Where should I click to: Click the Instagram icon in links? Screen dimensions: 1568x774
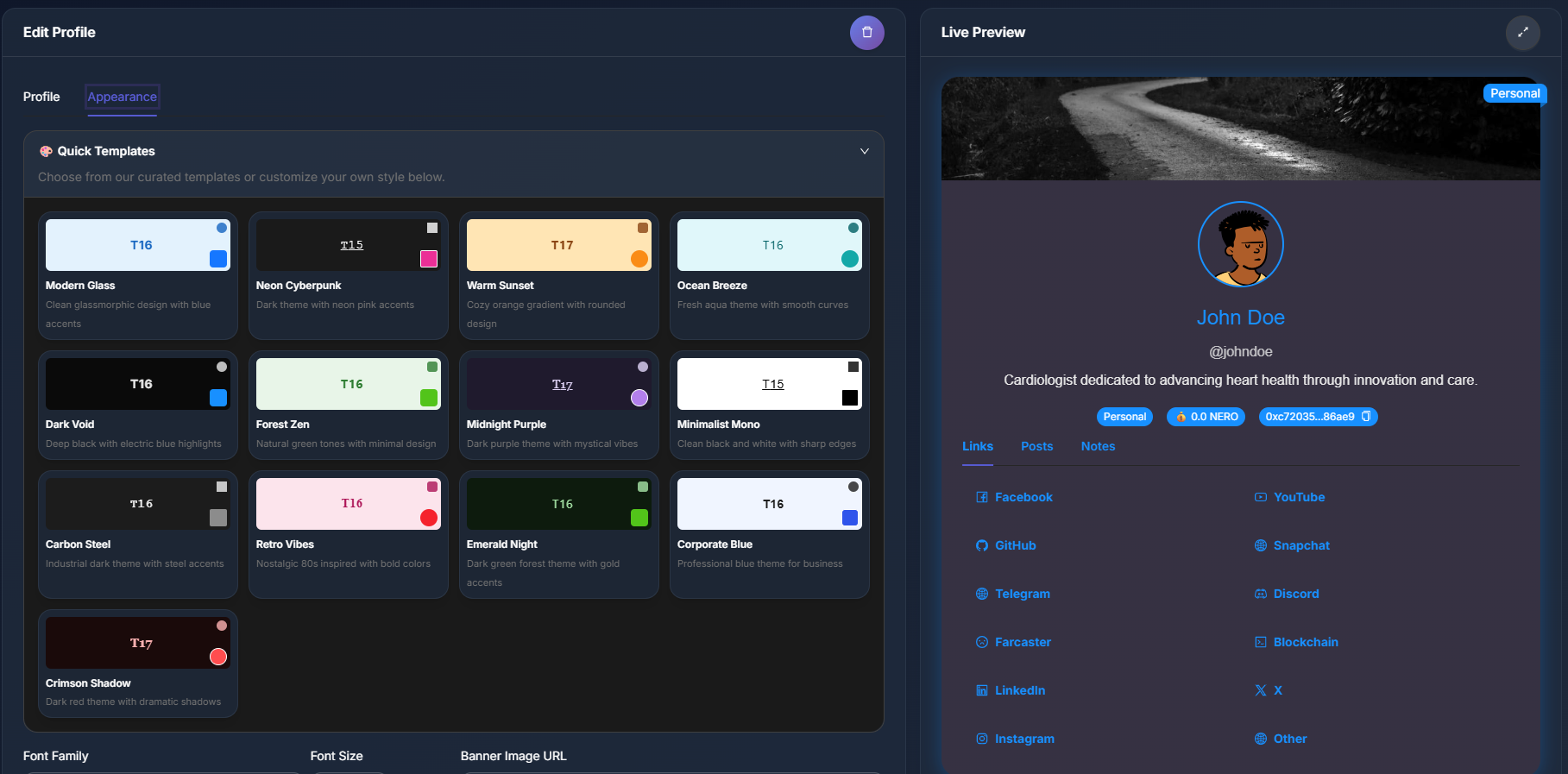pos(981,739)
